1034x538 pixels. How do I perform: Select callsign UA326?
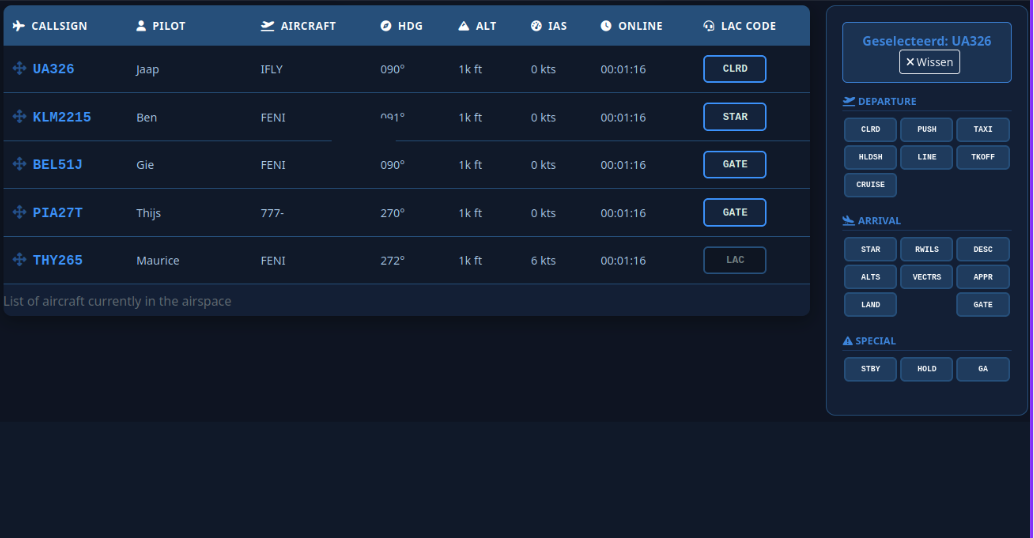tap(53, 69)
